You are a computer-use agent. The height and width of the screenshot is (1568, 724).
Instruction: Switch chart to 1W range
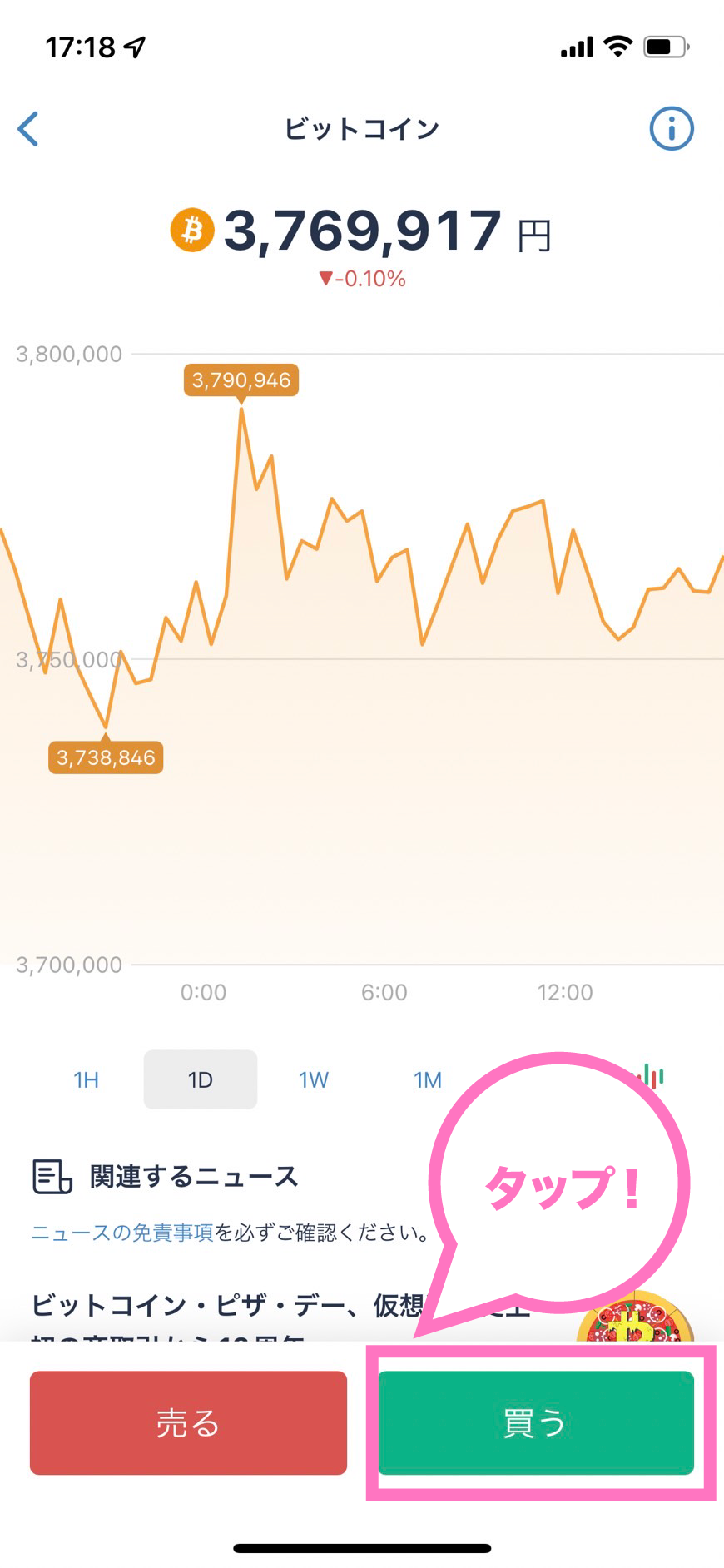314,1080
